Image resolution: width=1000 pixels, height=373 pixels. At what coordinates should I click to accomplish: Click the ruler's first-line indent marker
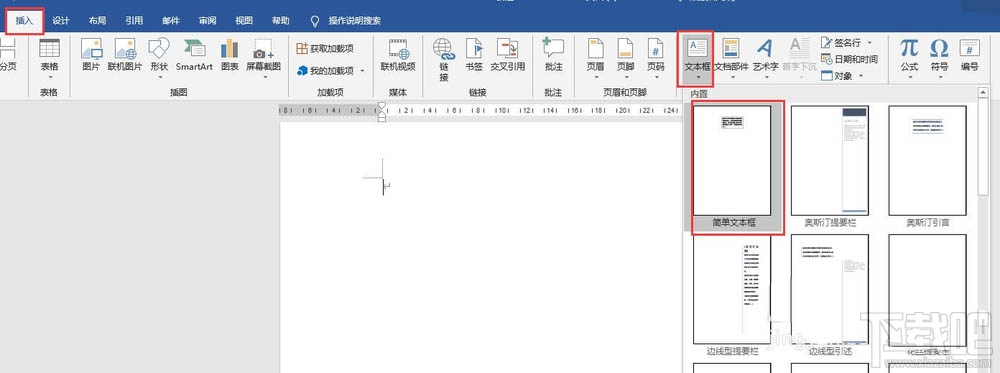tap(381, 105)
